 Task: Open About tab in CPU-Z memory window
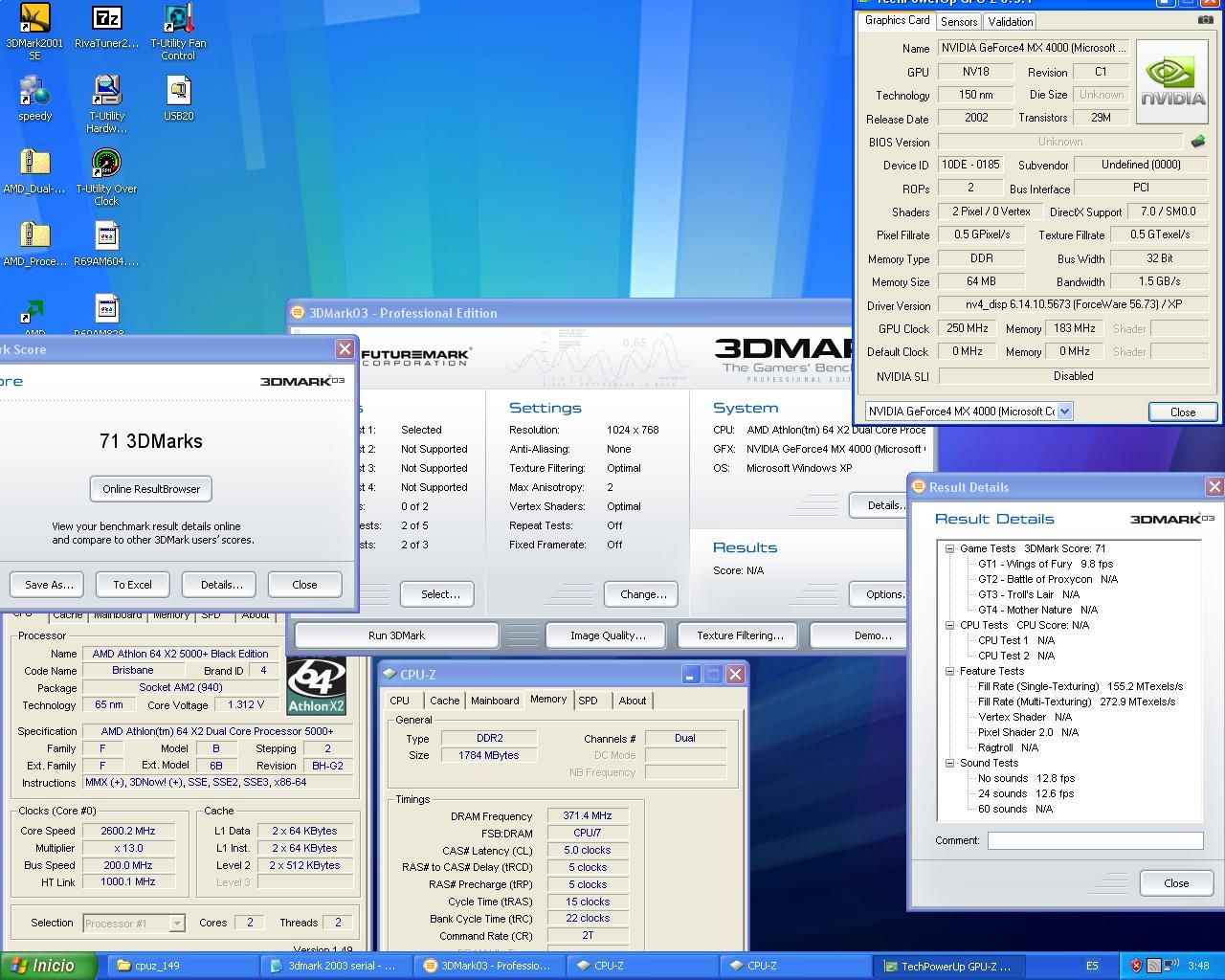click(632, 701)
